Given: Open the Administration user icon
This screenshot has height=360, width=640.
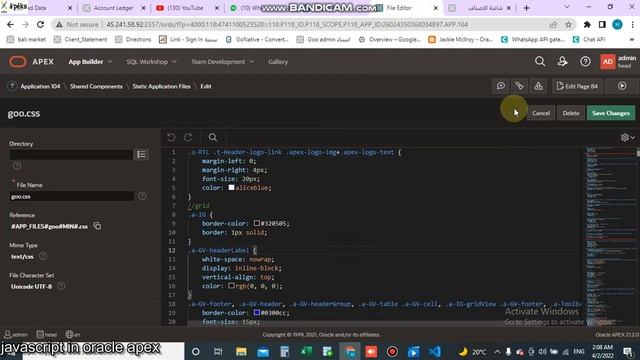Looking at the screenshot, I should coord(562,62).
